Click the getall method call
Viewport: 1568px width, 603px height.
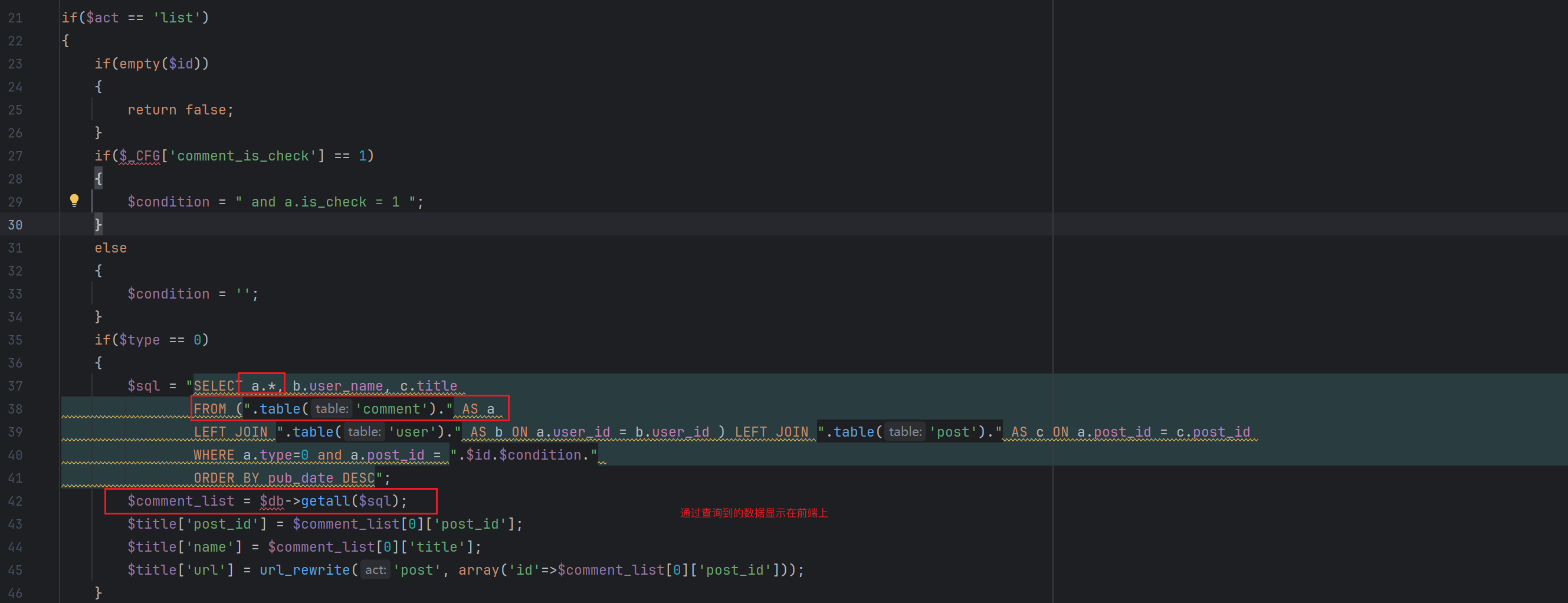325,502
